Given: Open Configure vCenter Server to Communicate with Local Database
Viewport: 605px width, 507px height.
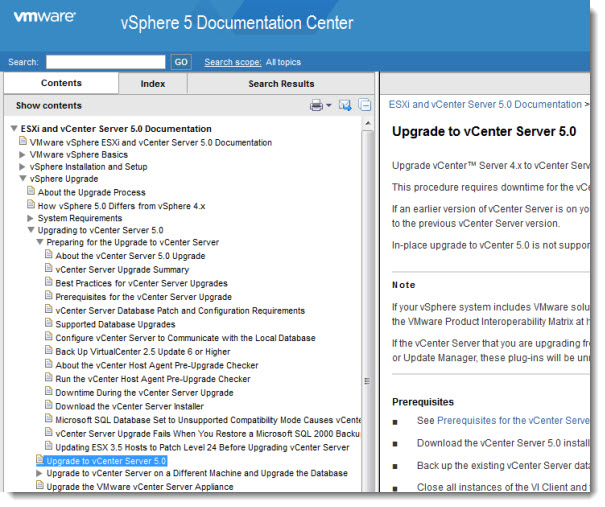Looking at the screenshot, I should (186, 340).
